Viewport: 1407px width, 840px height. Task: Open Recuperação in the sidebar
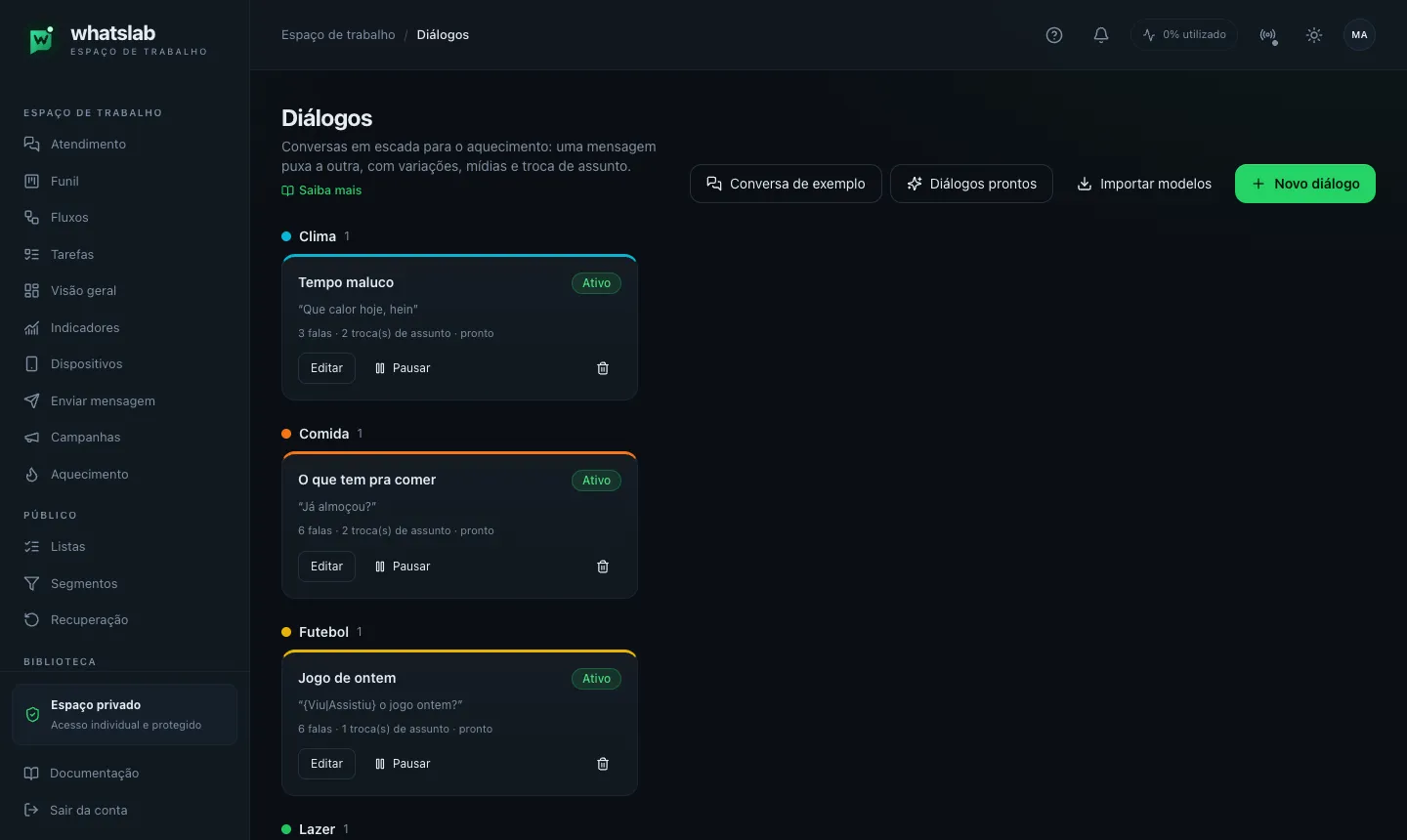[125, 620]
